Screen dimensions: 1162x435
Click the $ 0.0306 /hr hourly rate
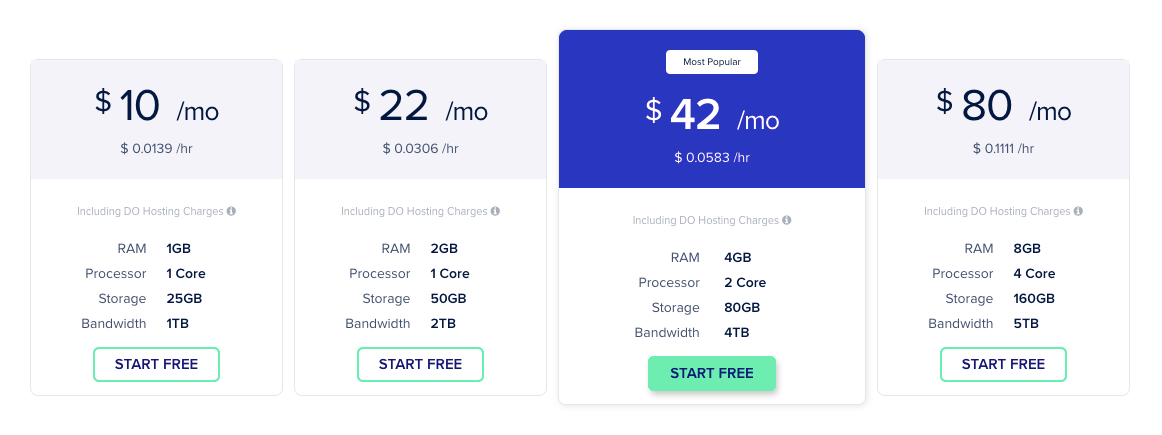pyautogui.click(x=420, y=148)
